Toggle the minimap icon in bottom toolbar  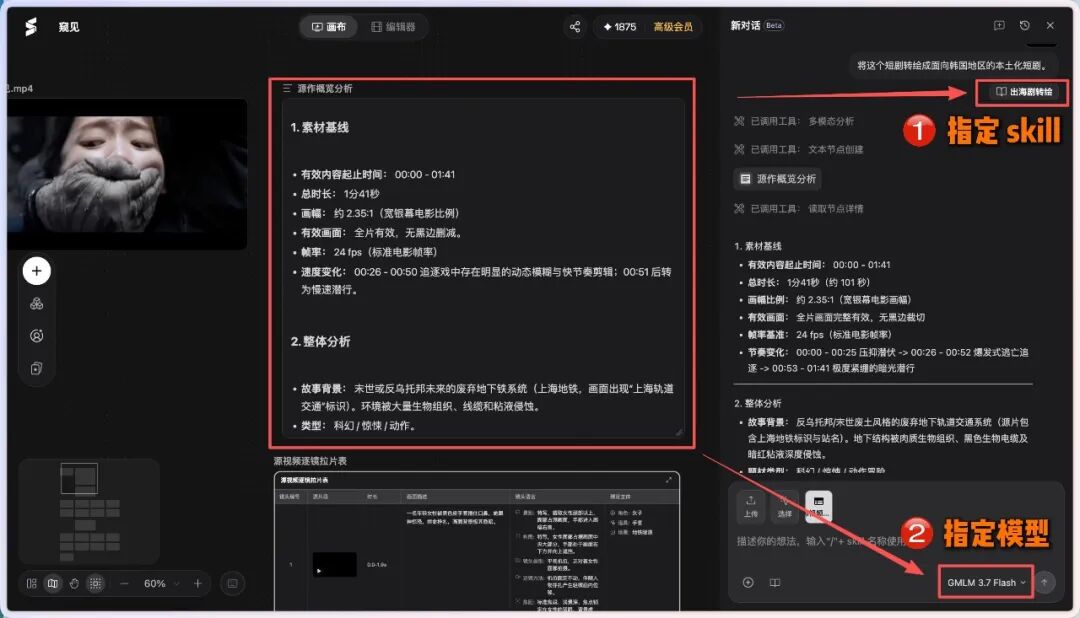(x=52, y=584)
